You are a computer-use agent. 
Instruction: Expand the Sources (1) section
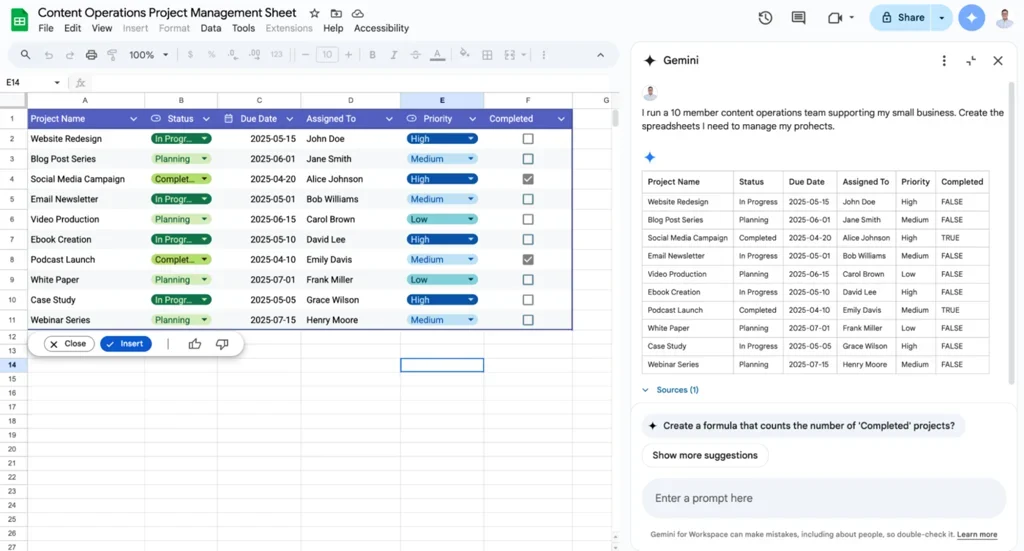click(x=671, y=390)
